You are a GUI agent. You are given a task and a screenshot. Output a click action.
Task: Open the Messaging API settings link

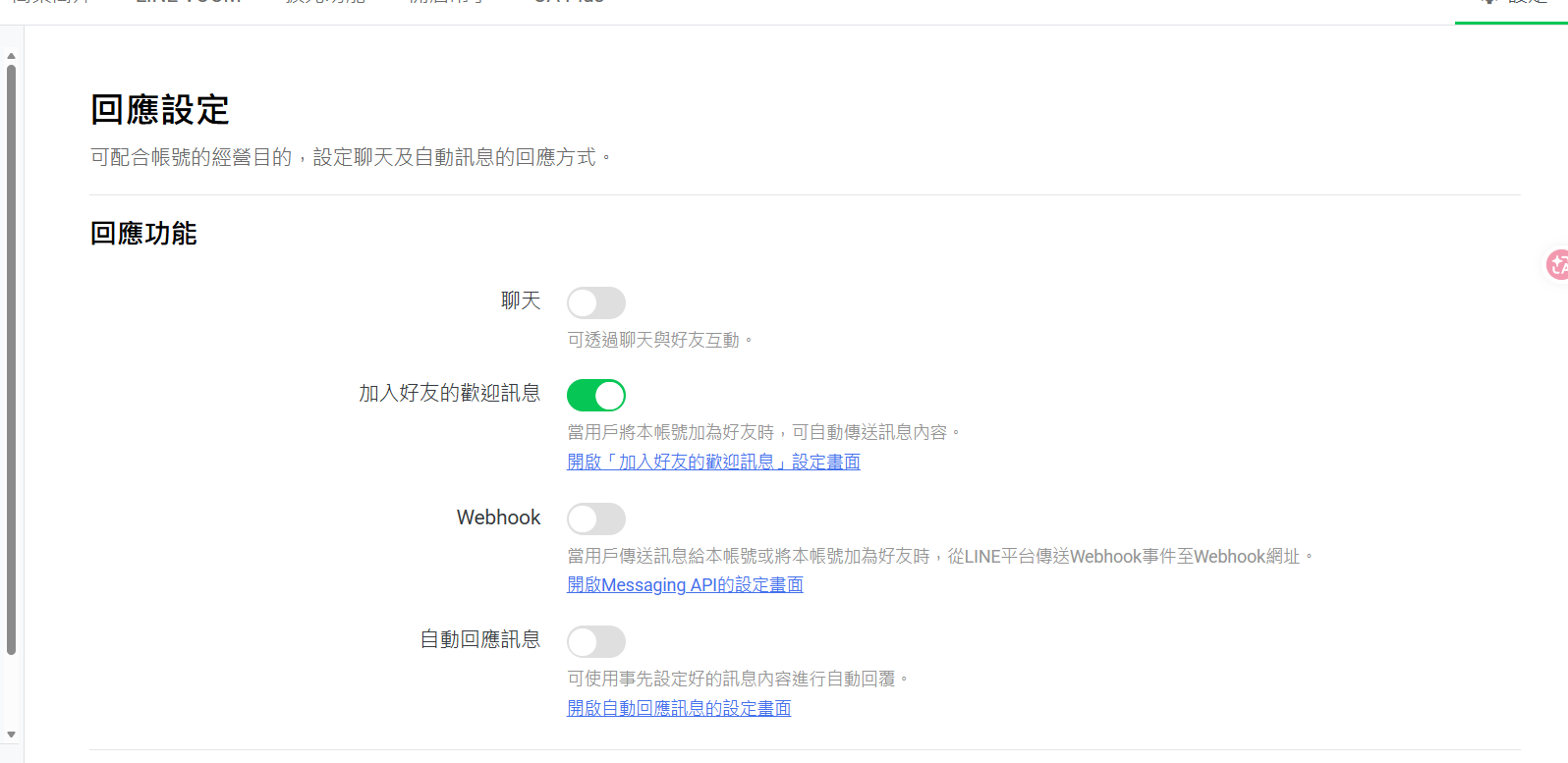[x=685, y=585]
